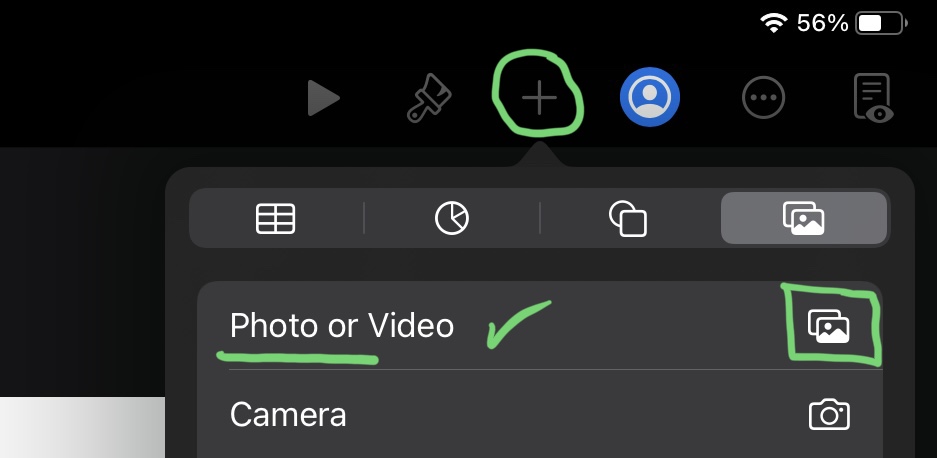Open the blue Collaborate person icon

click(650, 97)
